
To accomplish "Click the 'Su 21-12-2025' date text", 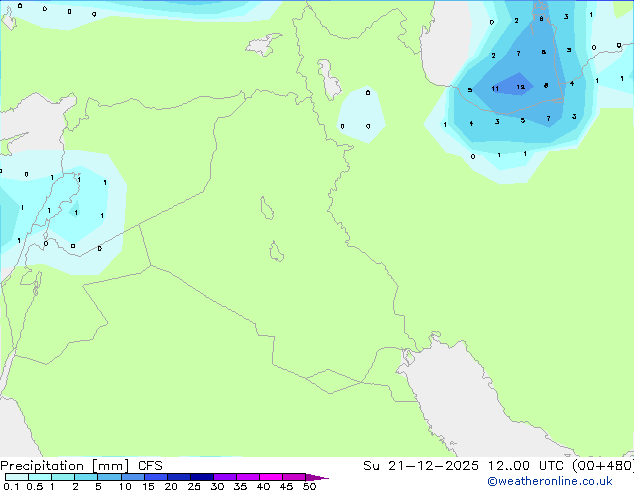I will [421, 466].
